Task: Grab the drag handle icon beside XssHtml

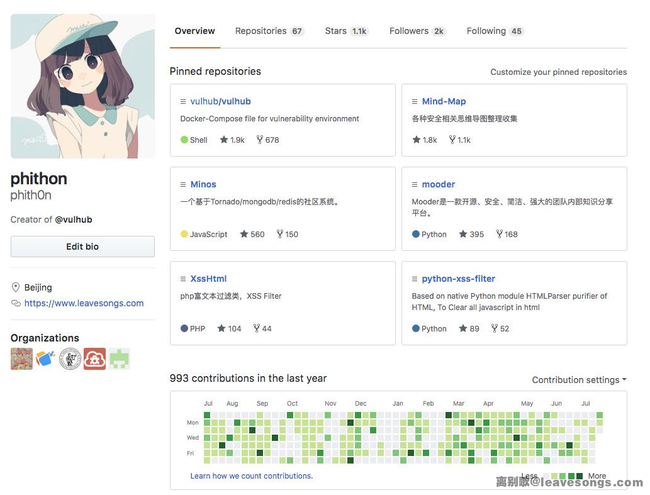Action: pyautogui.click(x=183, y=279)
